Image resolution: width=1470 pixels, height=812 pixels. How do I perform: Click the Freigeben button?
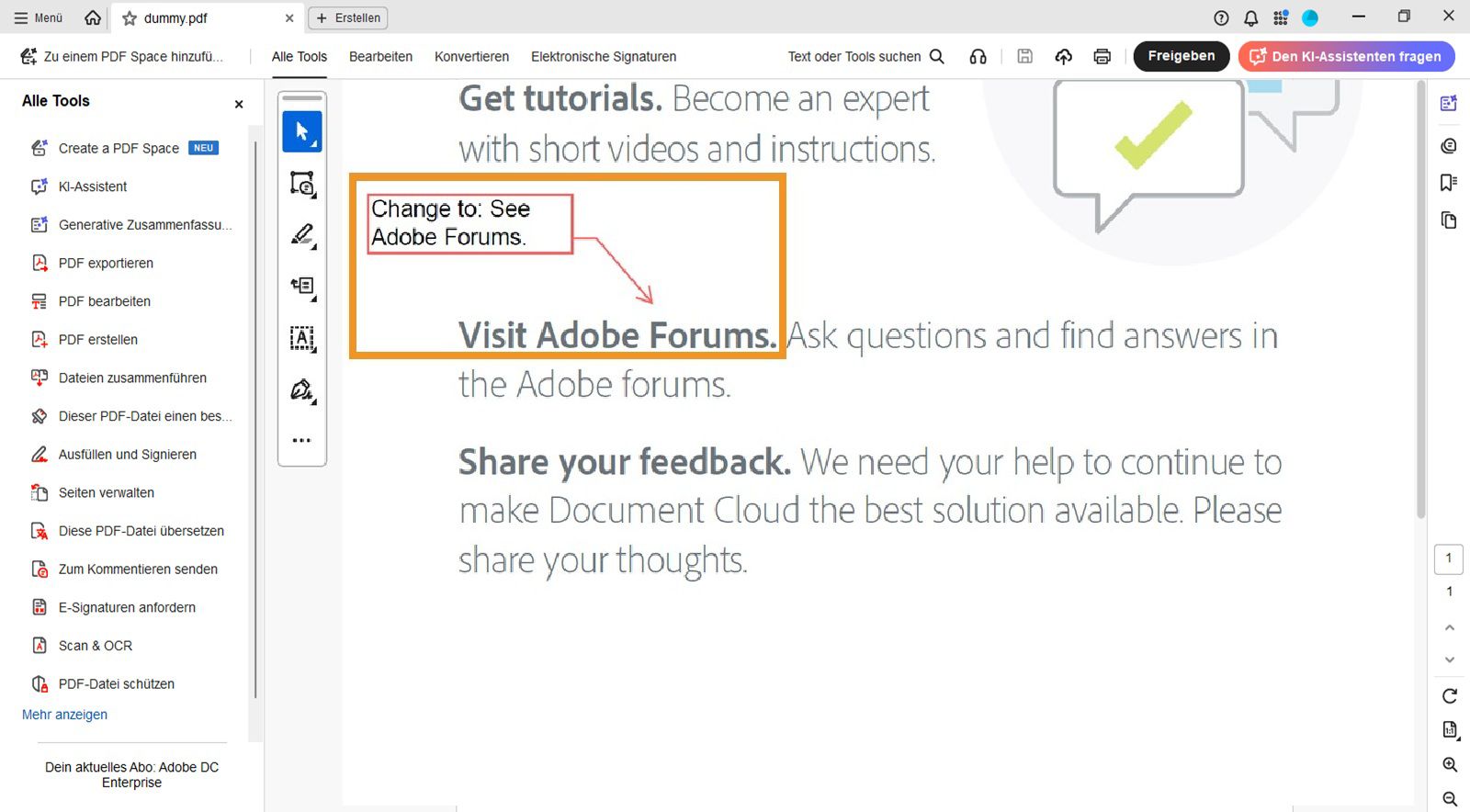pyautogui.click(x=1181, y=56)
